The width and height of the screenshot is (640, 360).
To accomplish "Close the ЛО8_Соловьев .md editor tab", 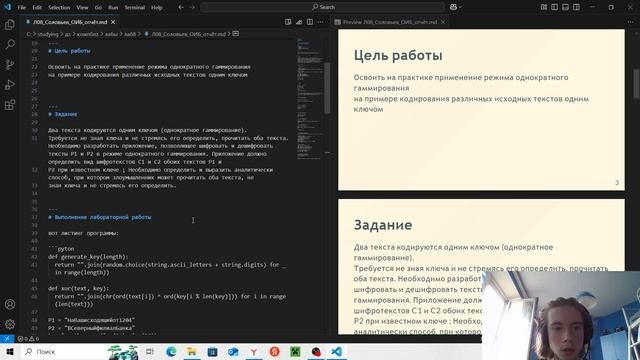I will tap(113, 22).
